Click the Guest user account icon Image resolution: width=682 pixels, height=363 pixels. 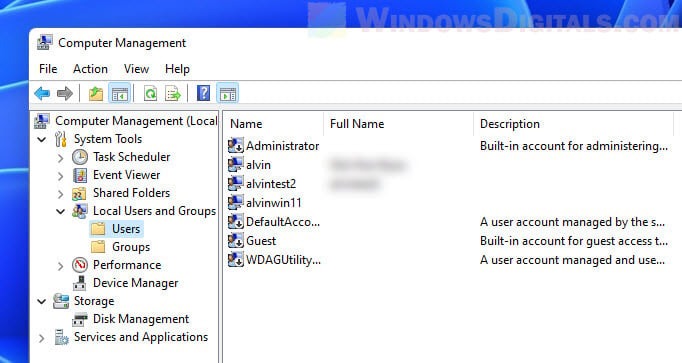click(x=236, y=240)
